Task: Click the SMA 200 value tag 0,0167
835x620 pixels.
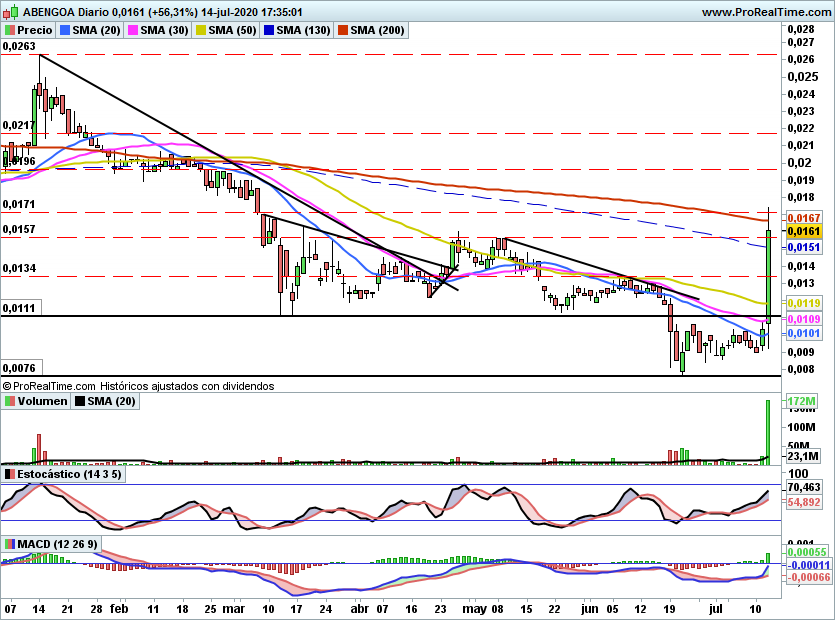Action: coord(804,218)
